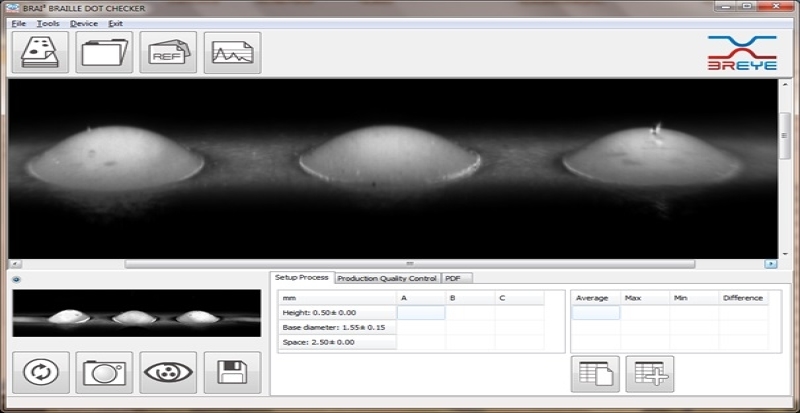Select the REF reference icon
Screen dimensions: 800x413
[168, 53]
